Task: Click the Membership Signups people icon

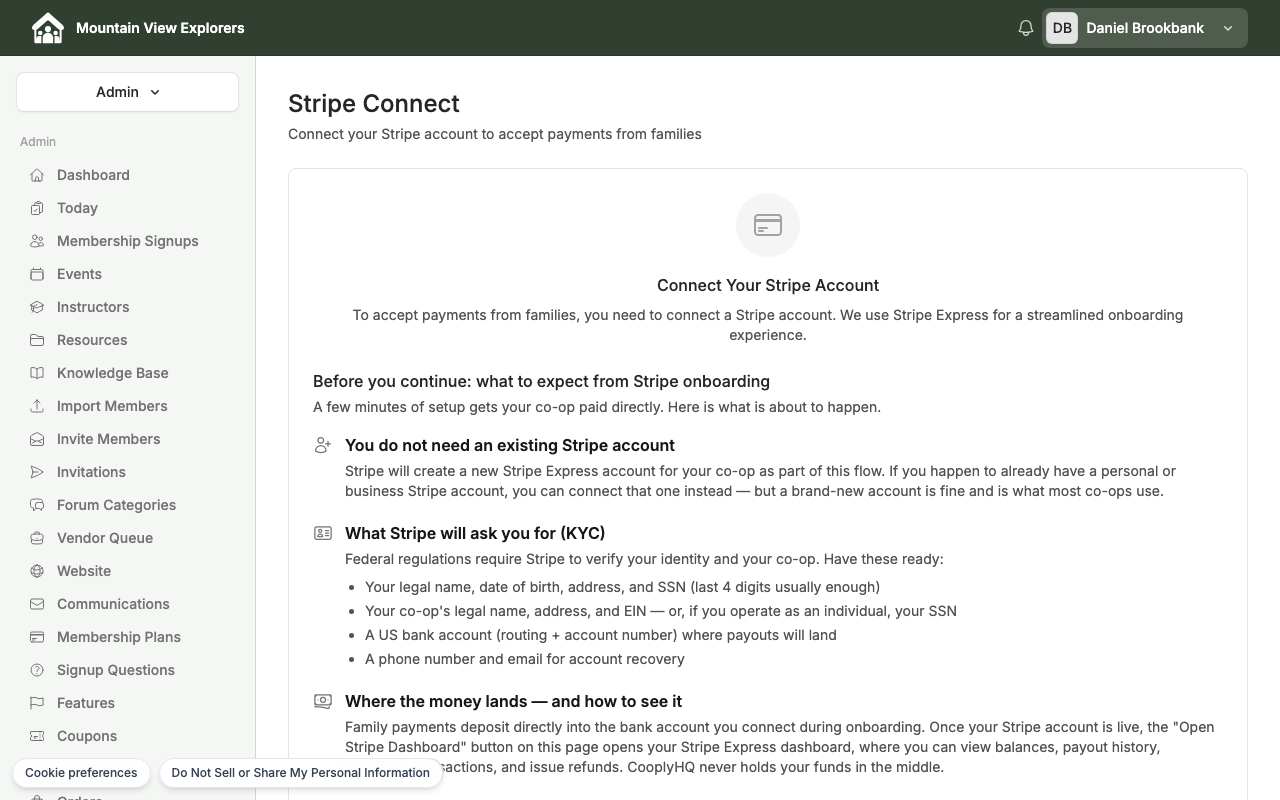Action: 37,241
